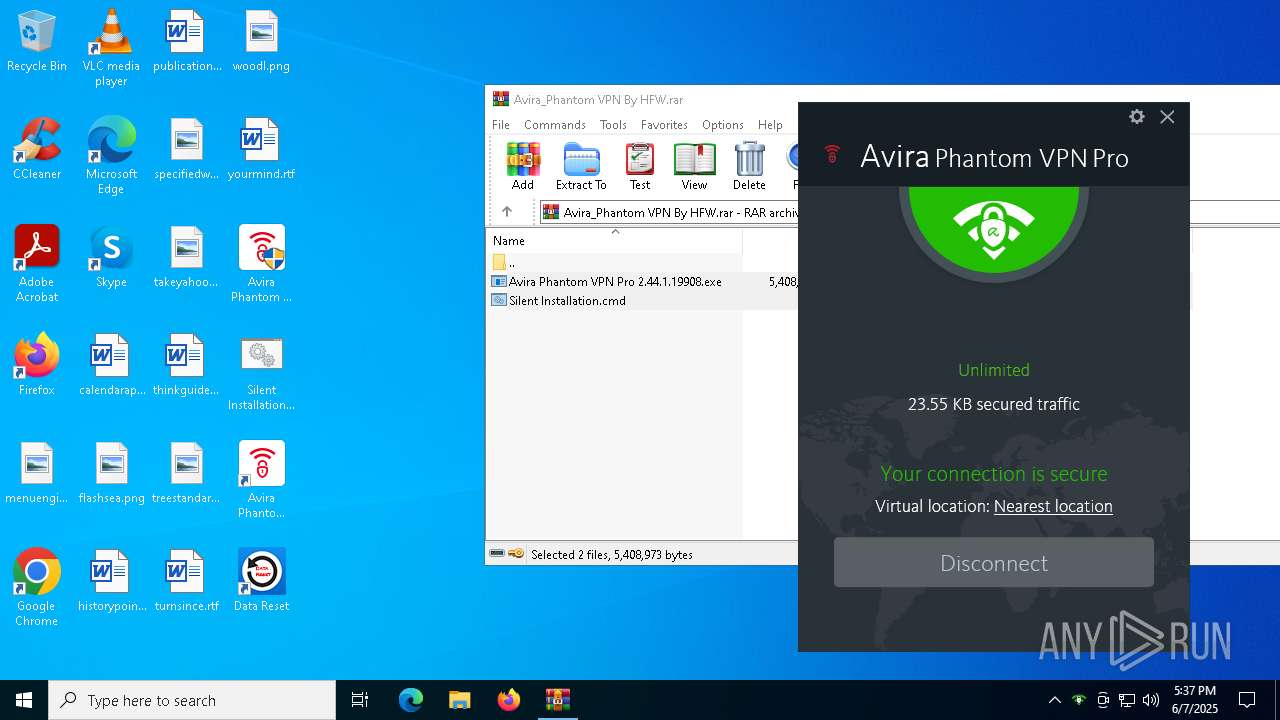The height and width of the screenshot is (720, 1280).
Task: Open Microsoft Edge desktop shortcut
Action: click(111, 156)
